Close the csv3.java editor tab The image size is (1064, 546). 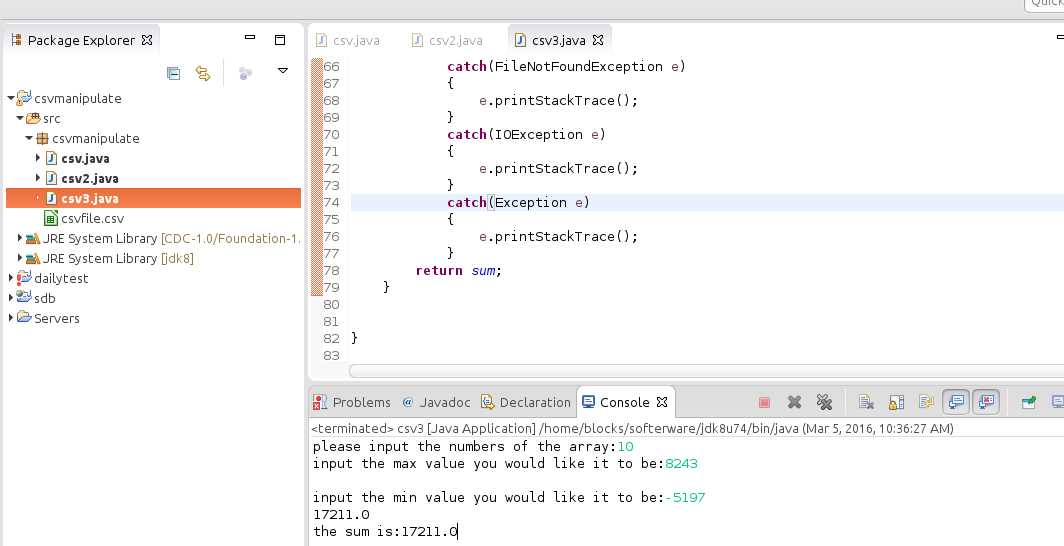(598, 40)
